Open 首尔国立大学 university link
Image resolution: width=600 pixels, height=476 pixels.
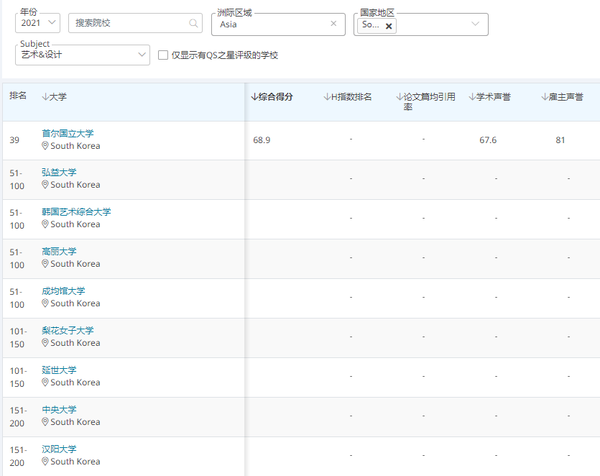(74, 133)
